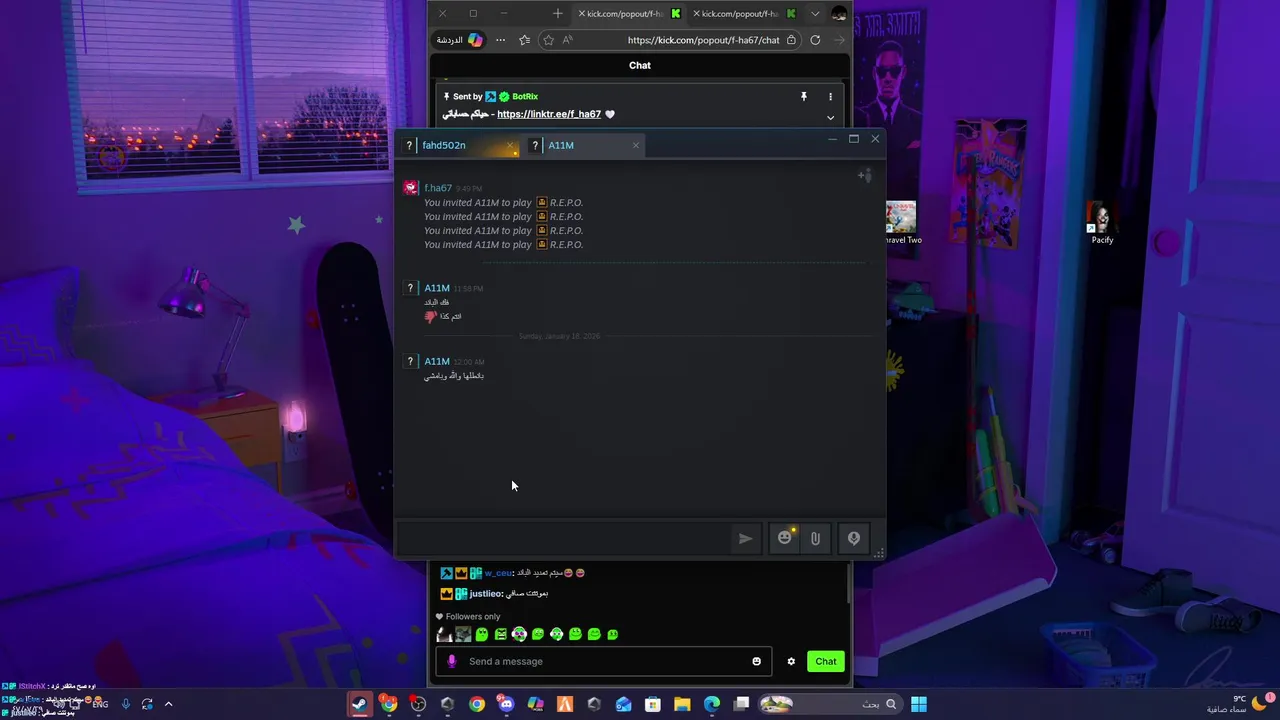Close the A11M chat tab

click(635, 145)
